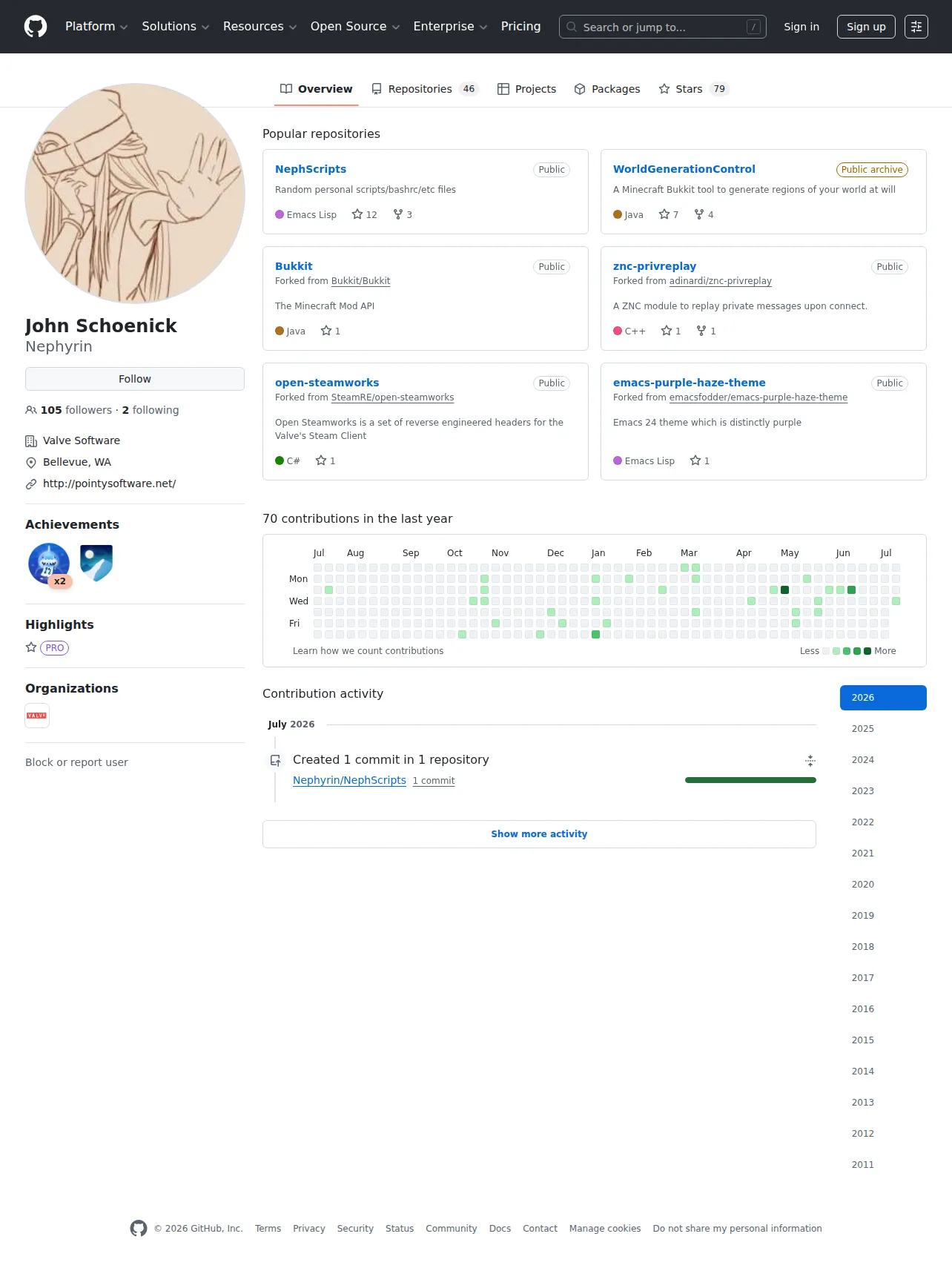View NephScripts stargazers with 12 stars
The image size is (952, 1268).
tap(364, 214)
